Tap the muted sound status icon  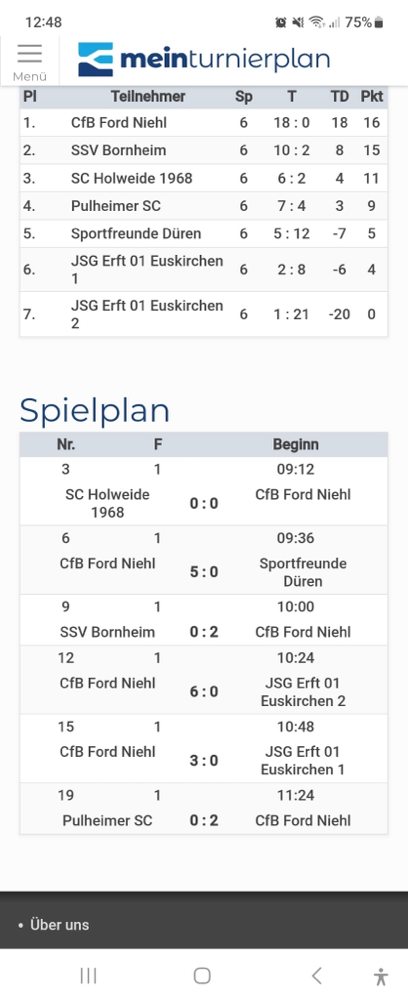(x=298, y=22)
